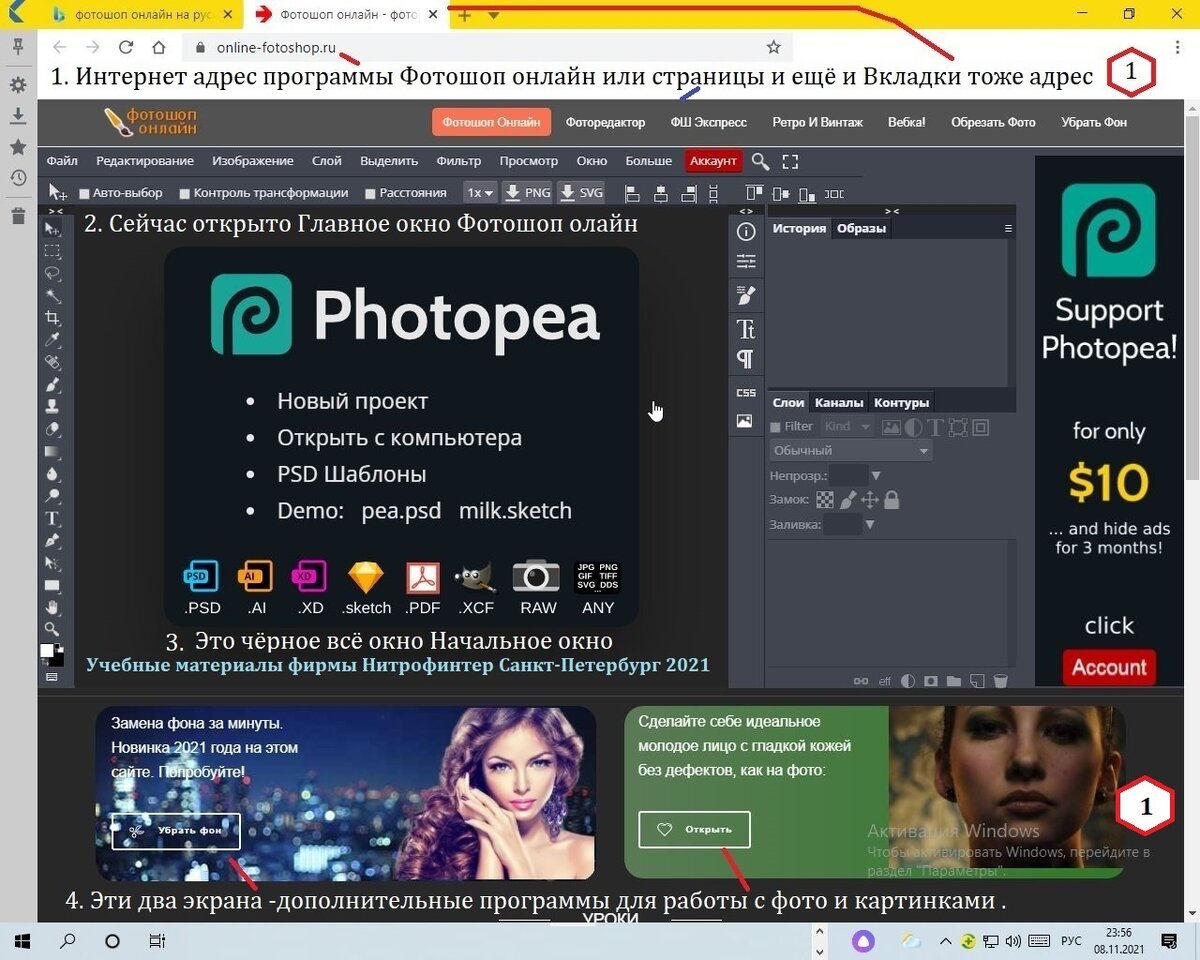Enable the Контроль трансформации checkbox
This screenshot has width=1200, height=960.
tap(185, 193)
